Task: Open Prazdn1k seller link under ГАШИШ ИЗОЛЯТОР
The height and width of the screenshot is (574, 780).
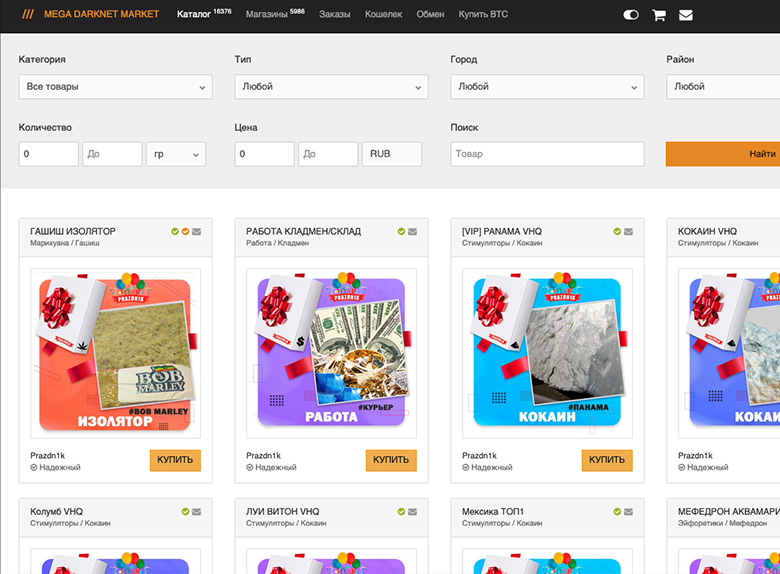Action: coord(48,455)
